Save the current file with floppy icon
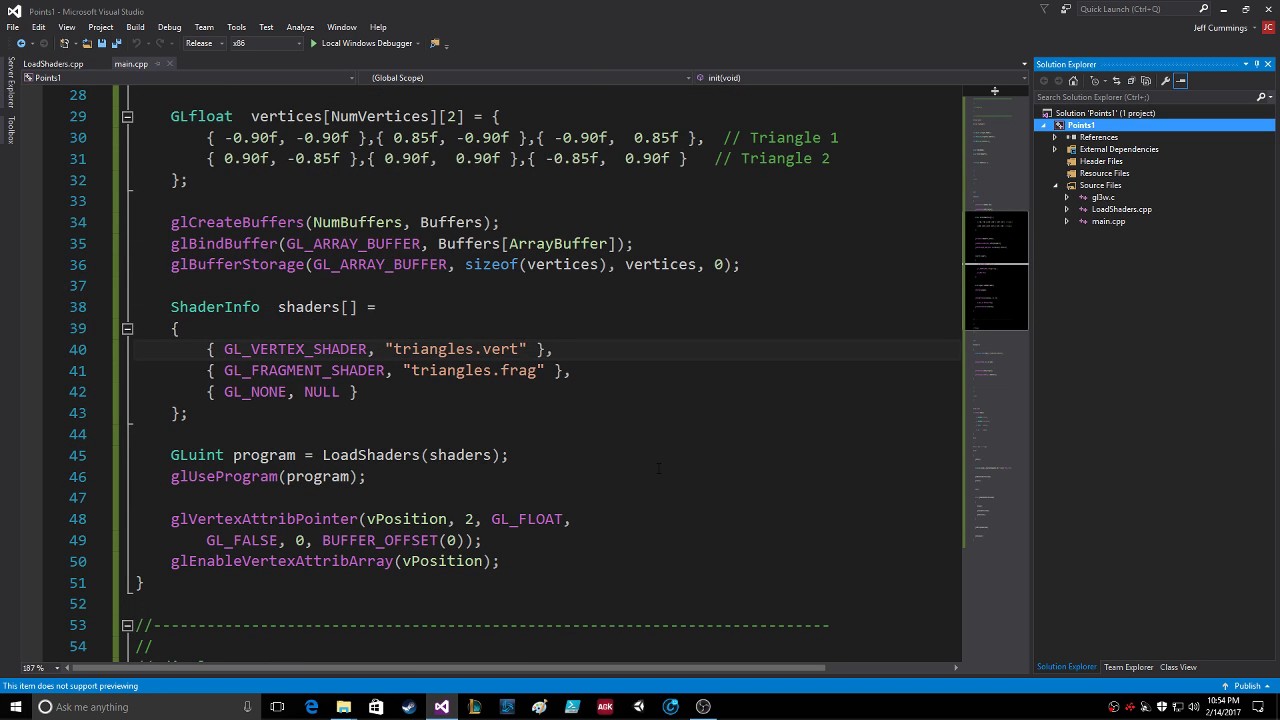Viewport: 1280px width, 720px height. pos(102,43)
